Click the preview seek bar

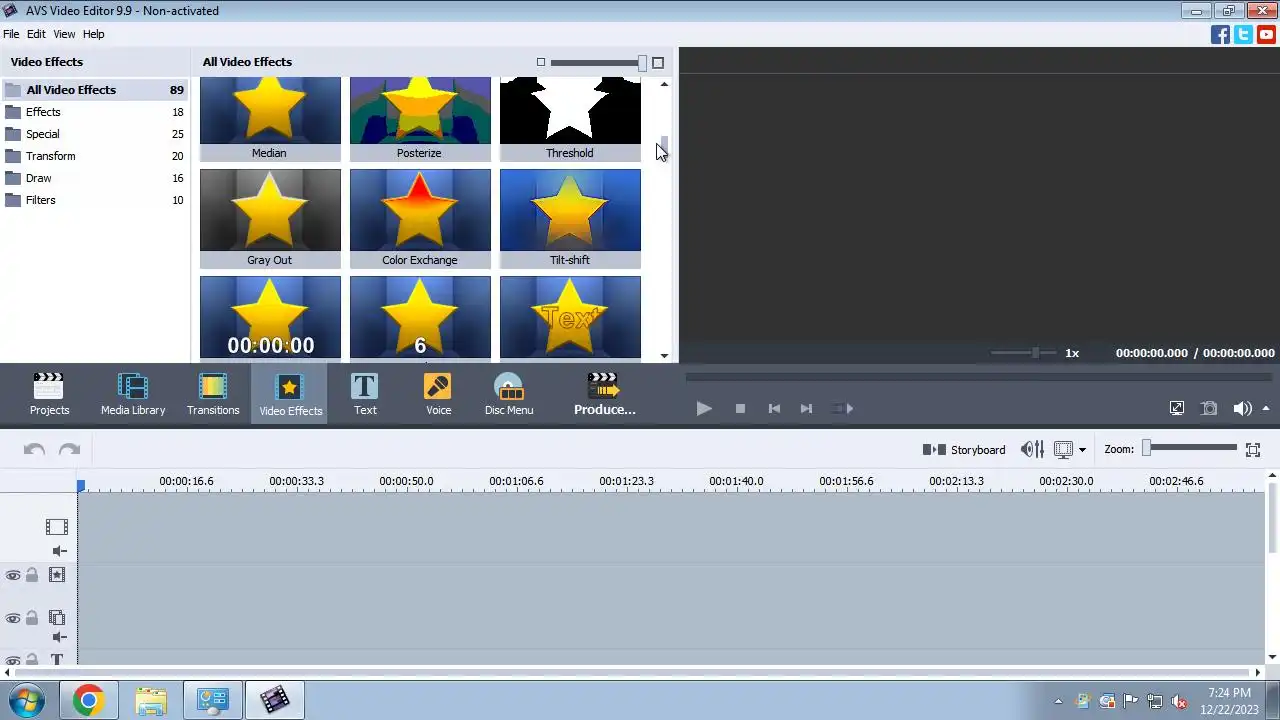click(x=978, y=378)
